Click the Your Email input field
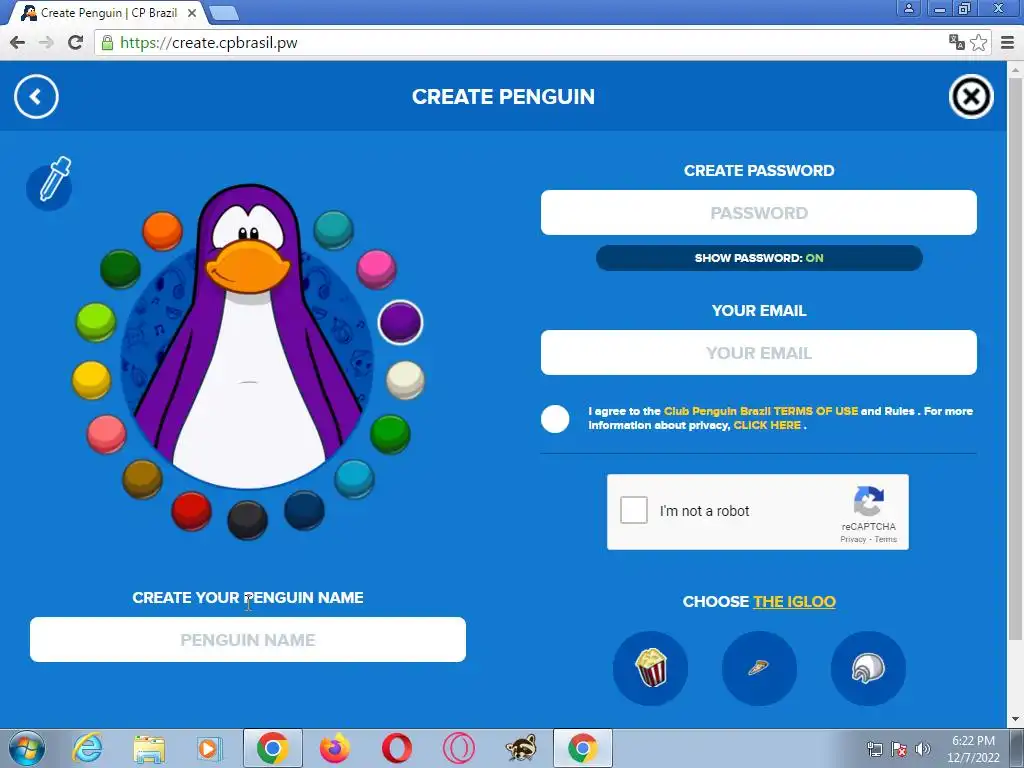The height and width of the screenshot is (768, 1024). pyautogui.click(x=759, y=353)
